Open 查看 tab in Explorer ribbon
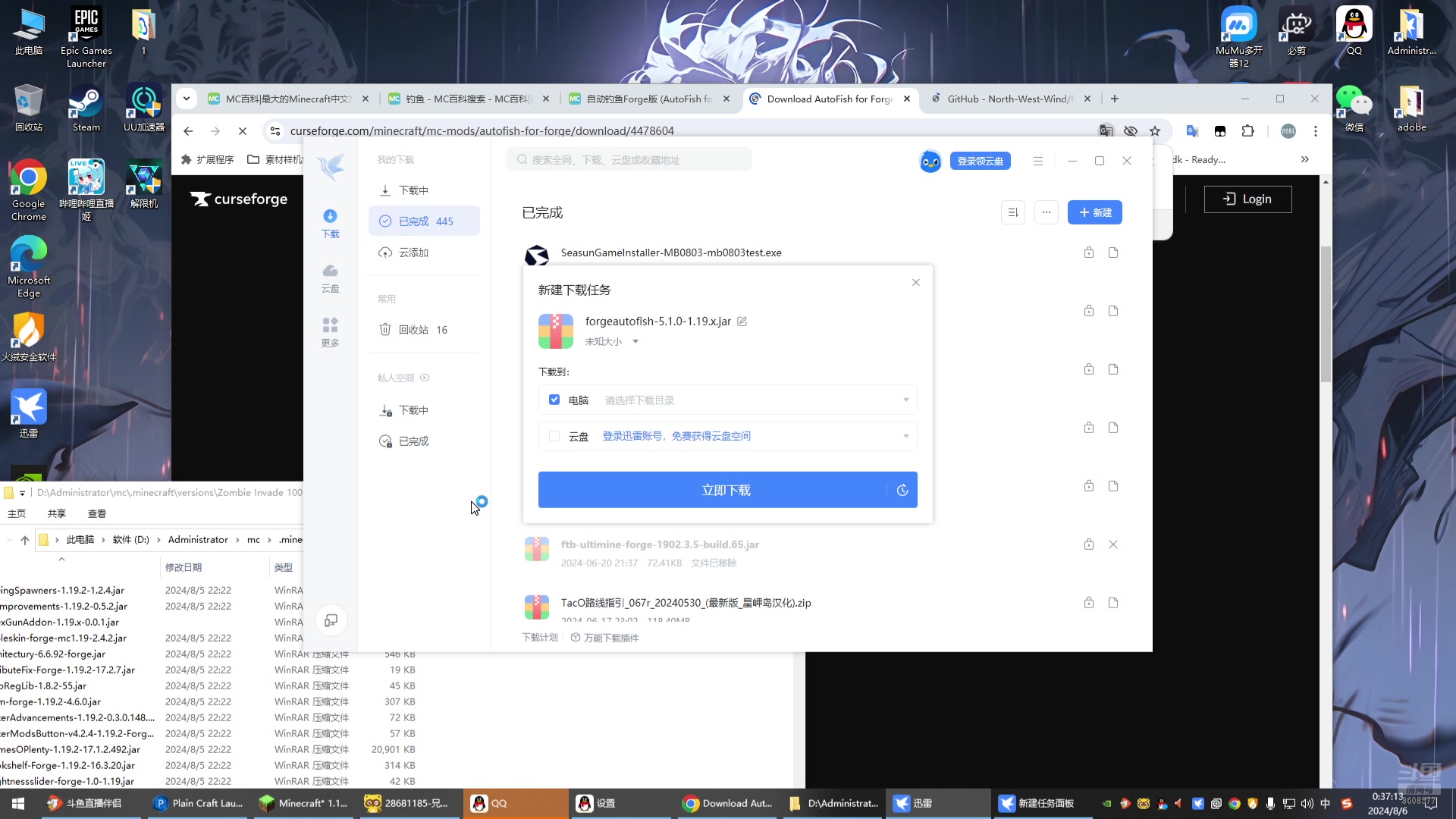The height and width of the screenshot is (819, 1456). click(96, 514)
